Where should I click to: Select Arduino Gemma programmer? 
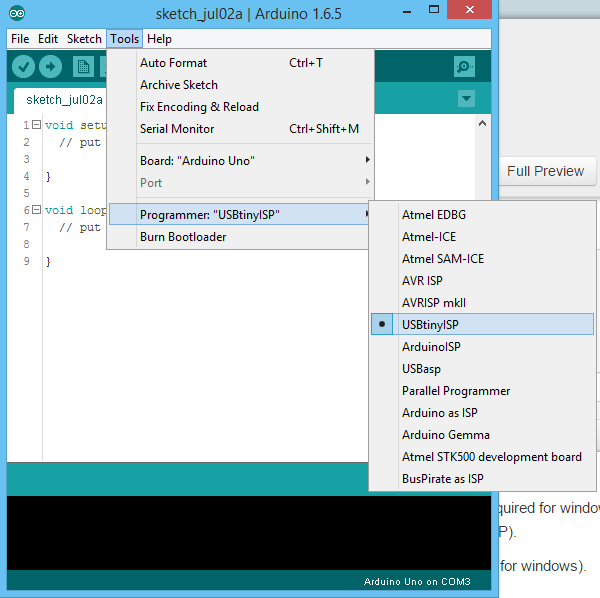coord(483,435)
